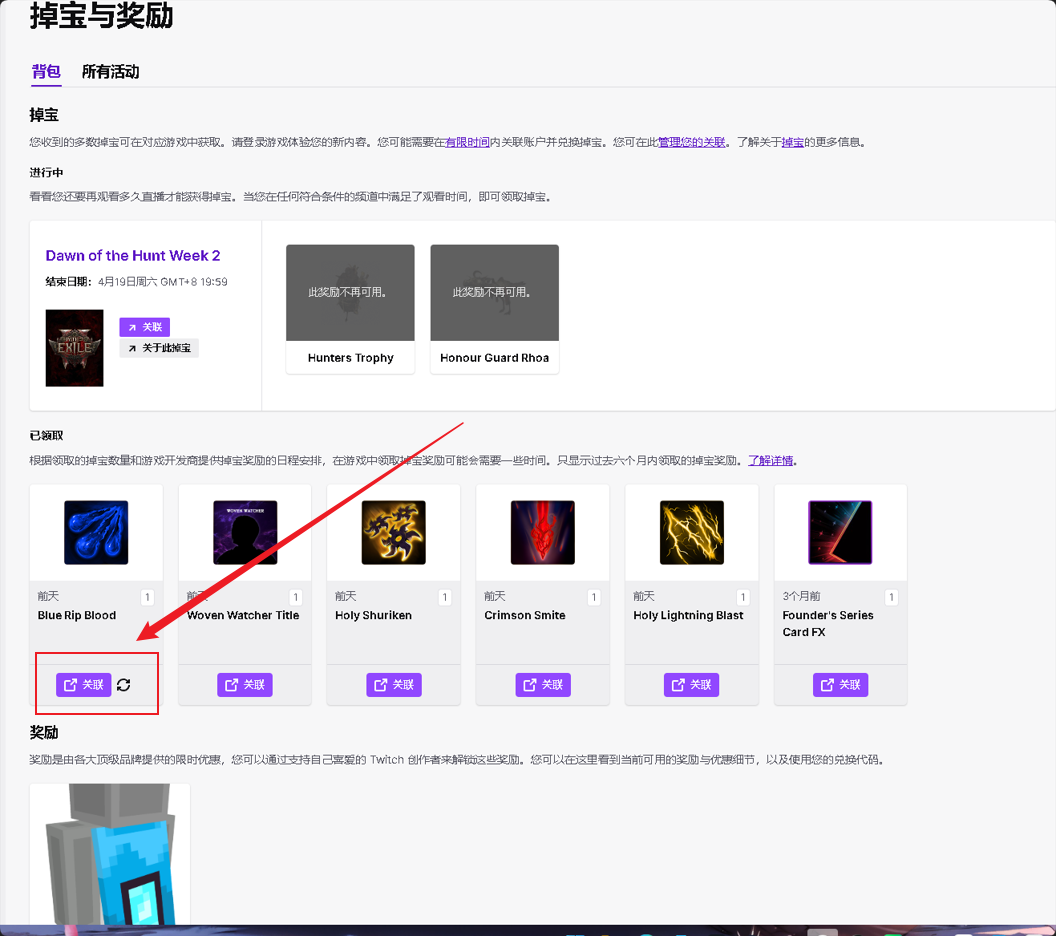Open the Dawn of the Hunt Week 2 campaign
Image resolution: width=1056 pixels, height=936 pixels.
point(133,256)
